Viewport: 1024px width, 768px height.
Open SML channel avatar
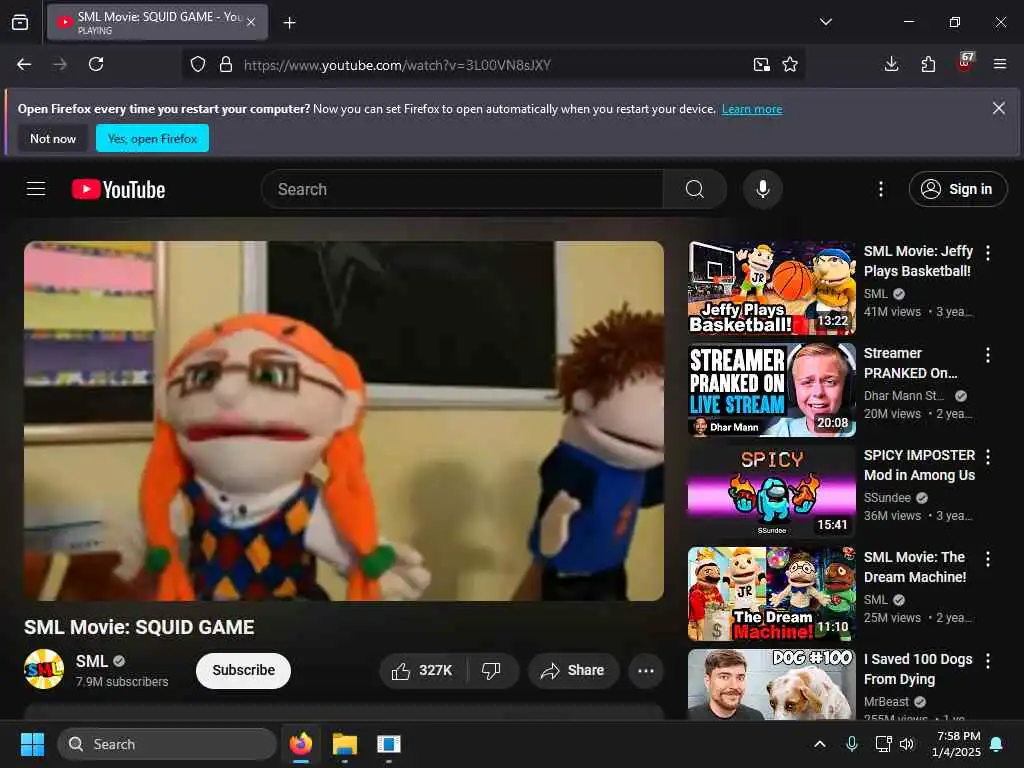click(x=44, y=669)
